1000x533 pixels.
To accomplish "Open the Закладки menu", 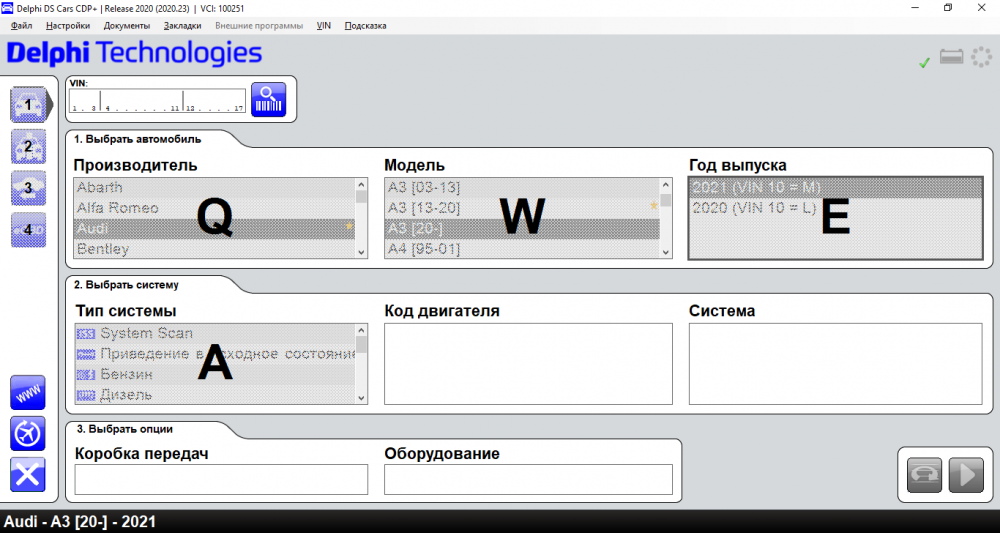I will coord(182,26).
